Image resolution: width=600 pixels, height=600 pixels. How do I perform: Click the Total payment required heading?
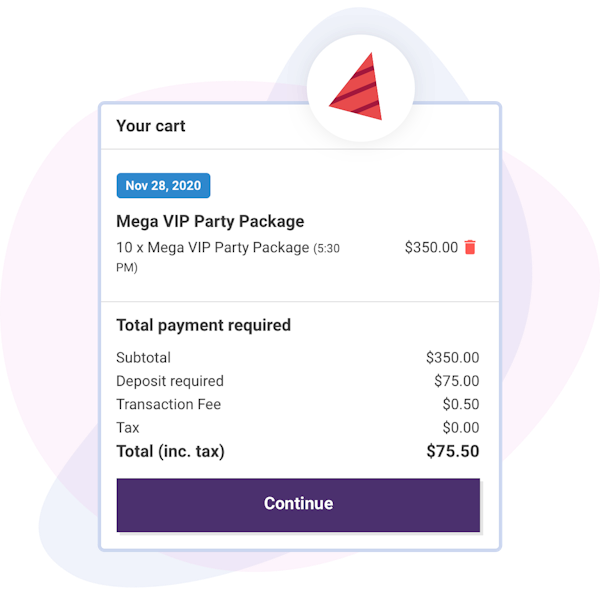(x=204, y=326)
